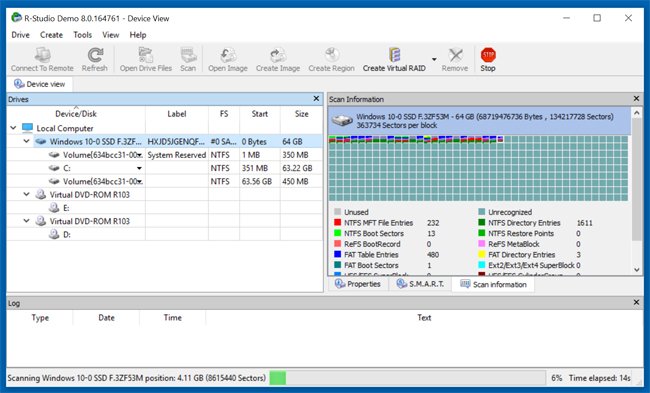This screenshot has height=393, width=650.
Task: Click the Refresh toolbar icon
Action: [x=95, y=59]
